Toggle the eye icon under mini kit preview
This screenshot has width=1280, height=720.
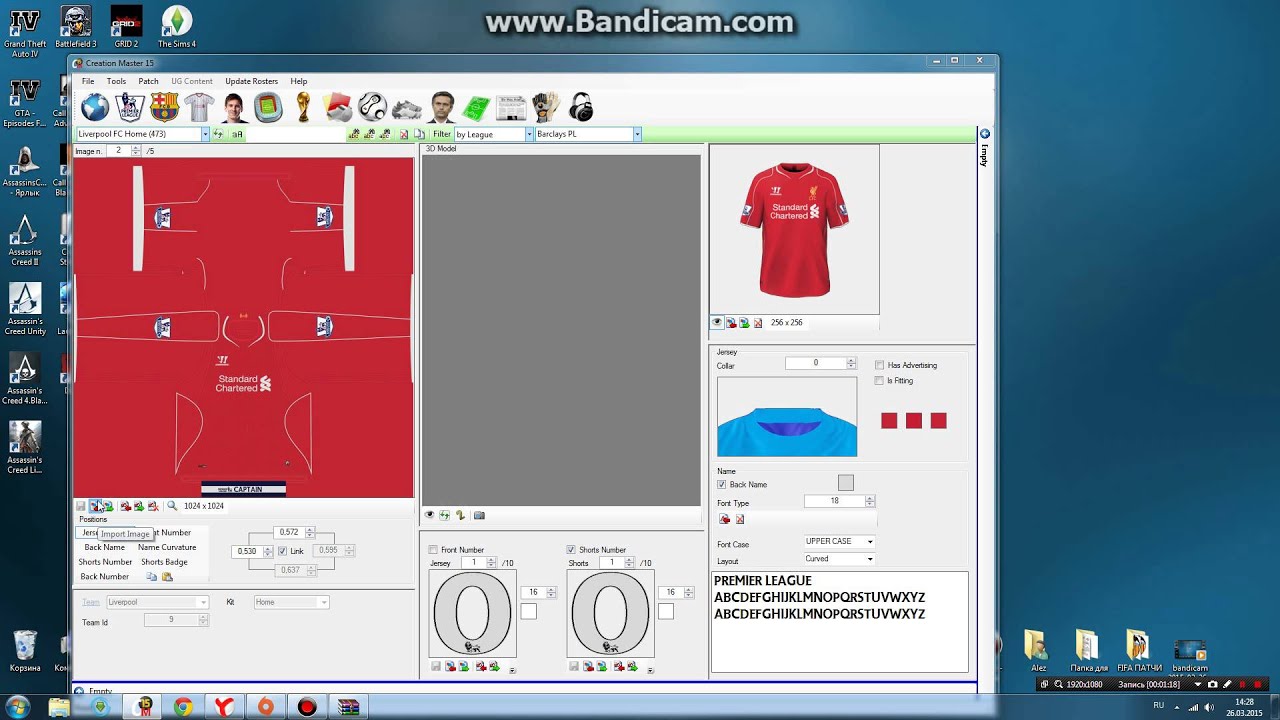pyautogui.click(x=717, y=322)
